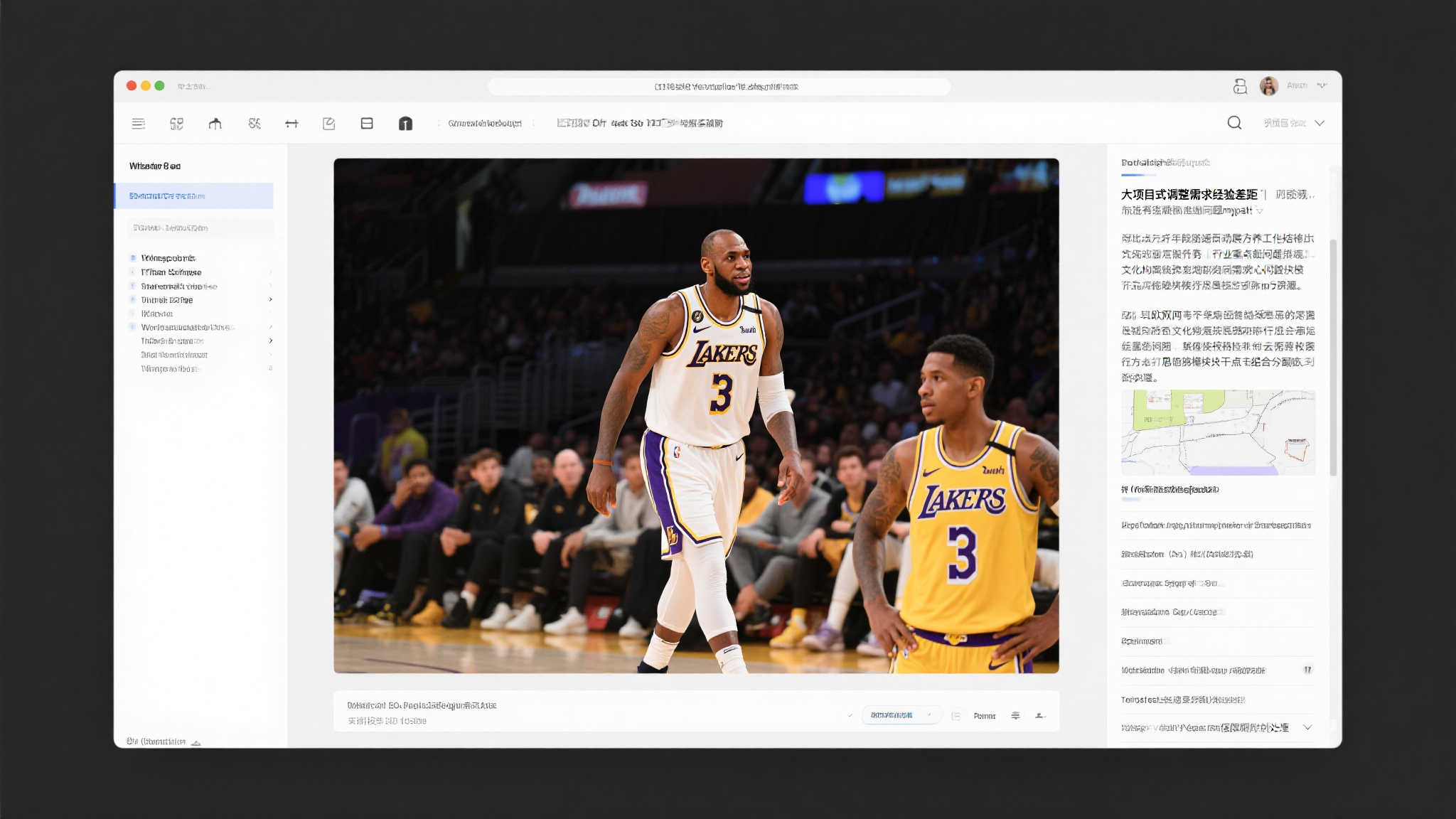This screenshot has height=819, width=1456.
Task: Click the split-panel rectangle toolbar icon
Action: pyautogui.click(x=367, y=124)
